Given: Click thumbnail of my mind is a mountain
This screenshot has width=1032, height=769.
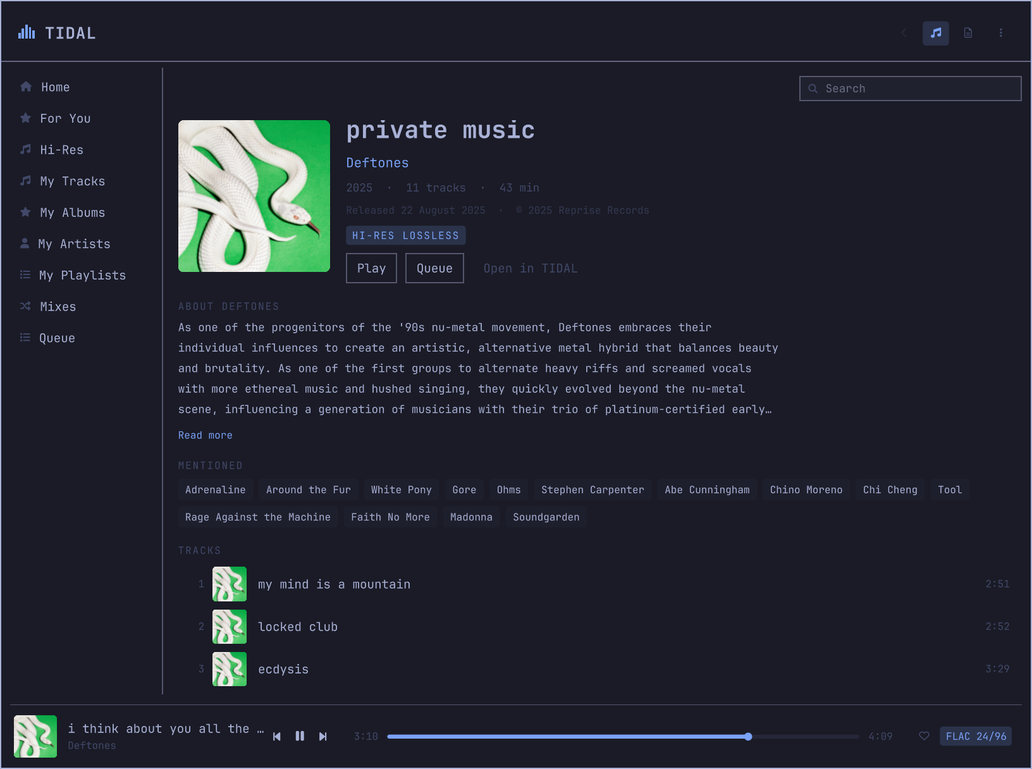Looking at the screenshot, I should click(229, 584).
